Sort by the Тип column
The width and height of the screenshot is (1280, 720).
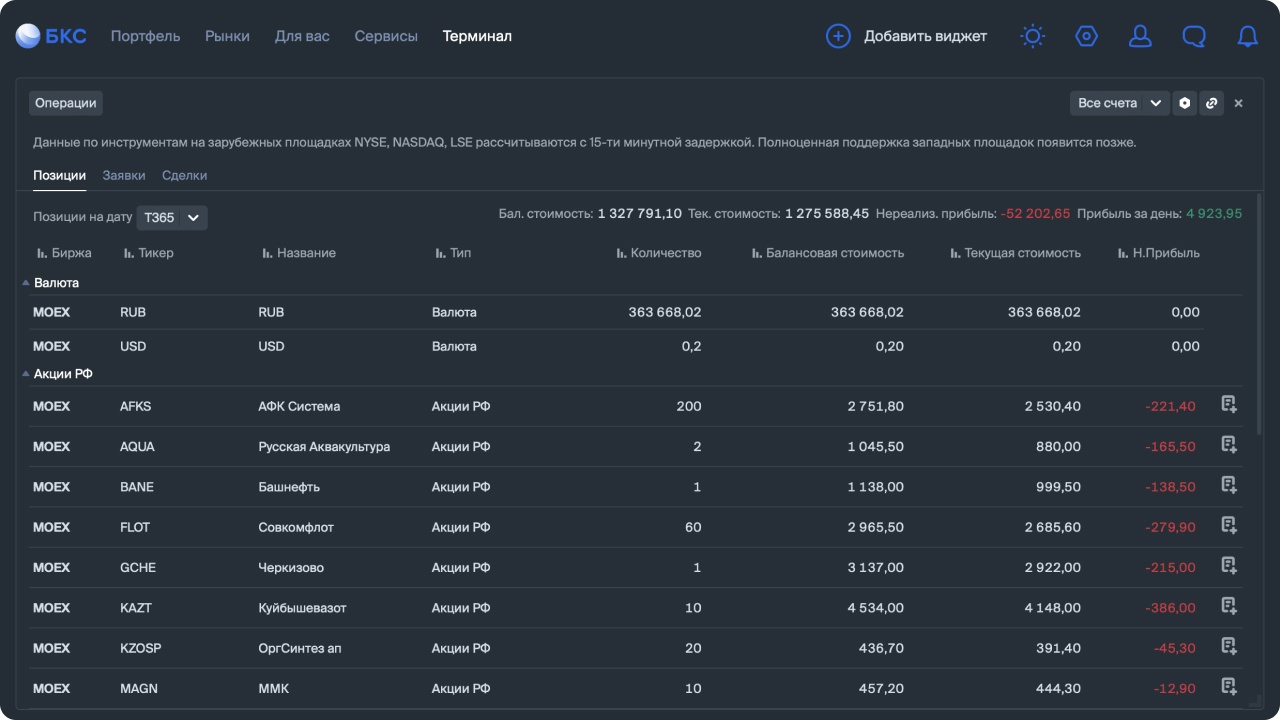click(453, 253)
